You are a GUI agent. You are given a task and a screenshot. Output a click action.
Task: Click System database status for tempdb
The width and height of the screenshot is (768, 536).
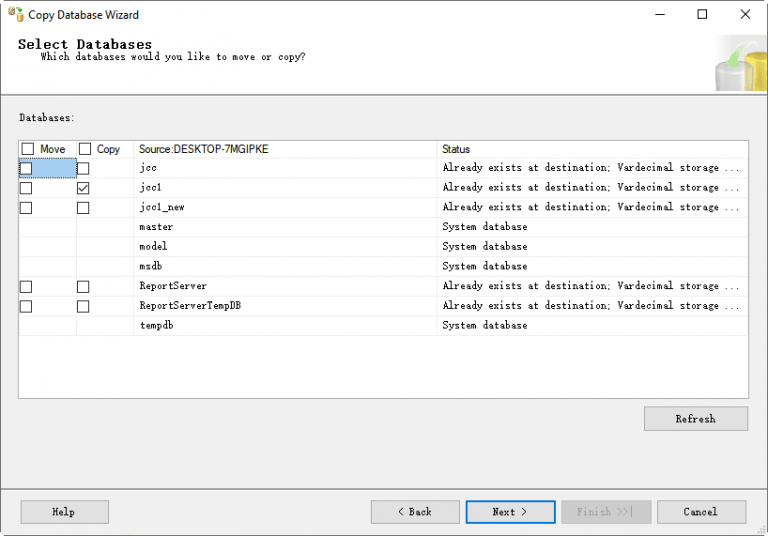tap(485, 325)
